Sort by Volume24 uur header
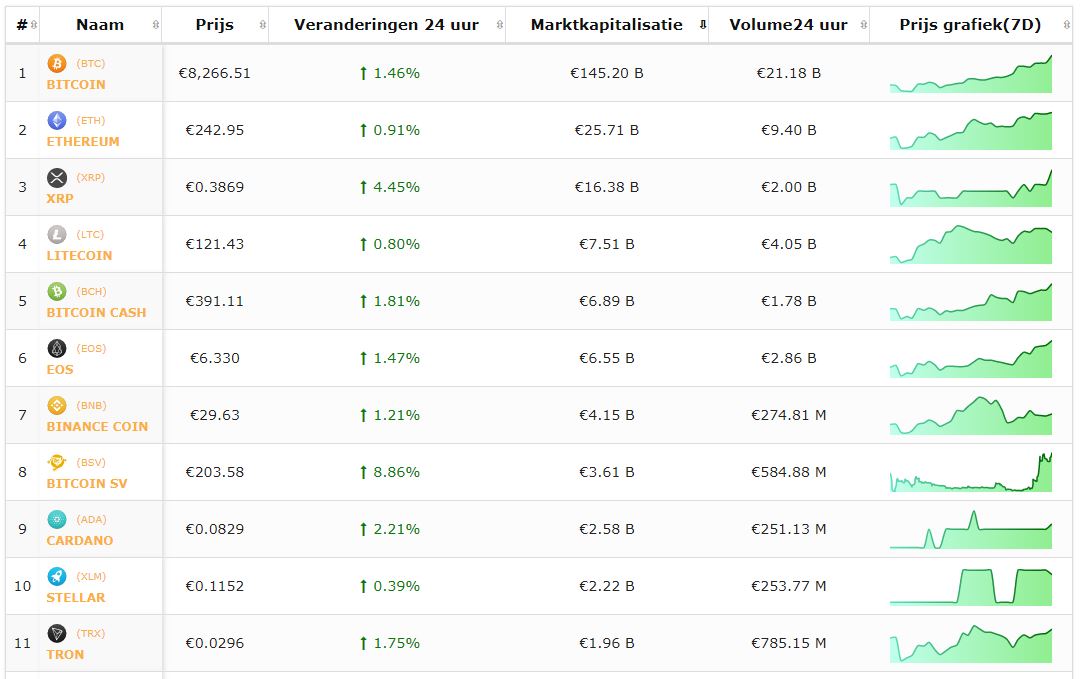The image size is (1080, 679). tap(788, 25)
